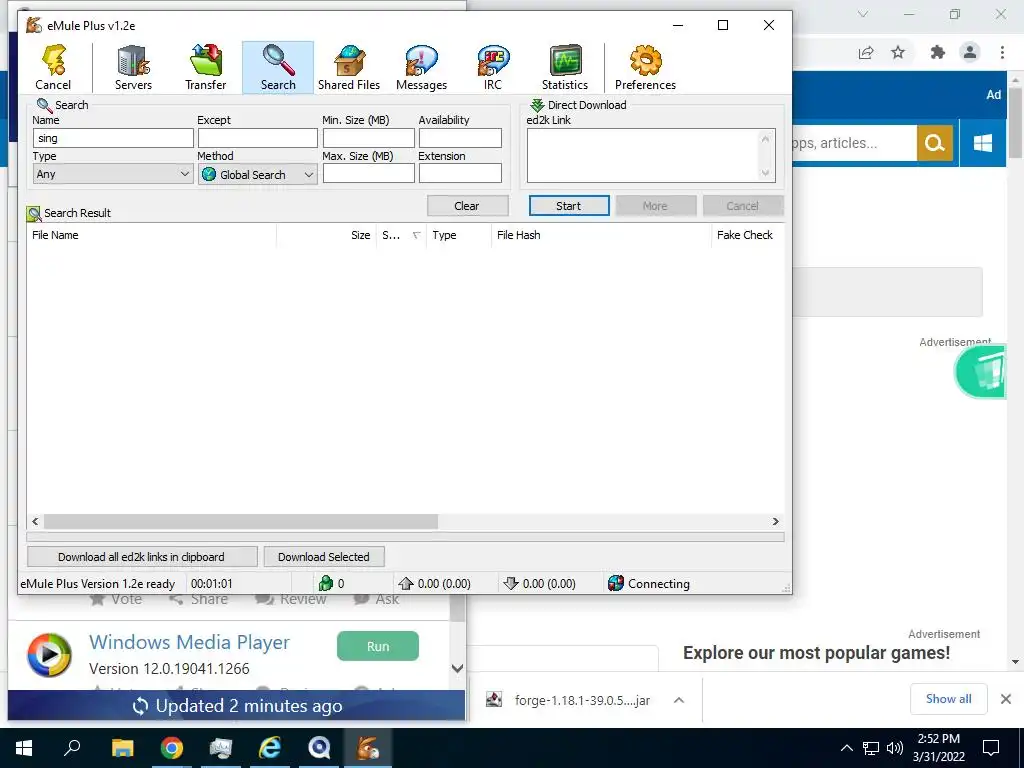Click the left arrow of results scrollbar
Image resolution: width=1024 pixels, height=768 pixels.
click(35, 521)
